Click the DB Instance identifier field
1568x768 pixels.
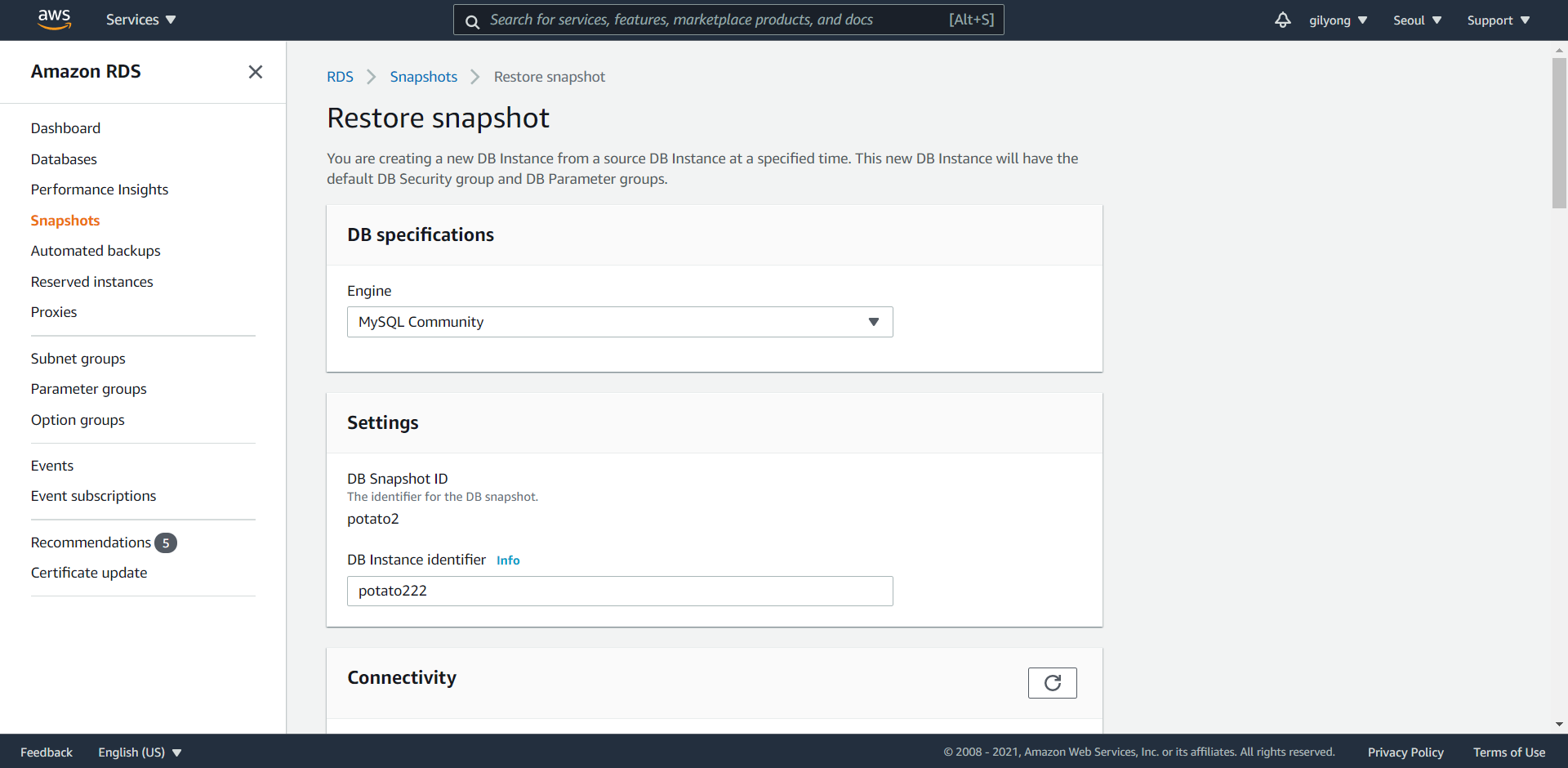(620, 591)
